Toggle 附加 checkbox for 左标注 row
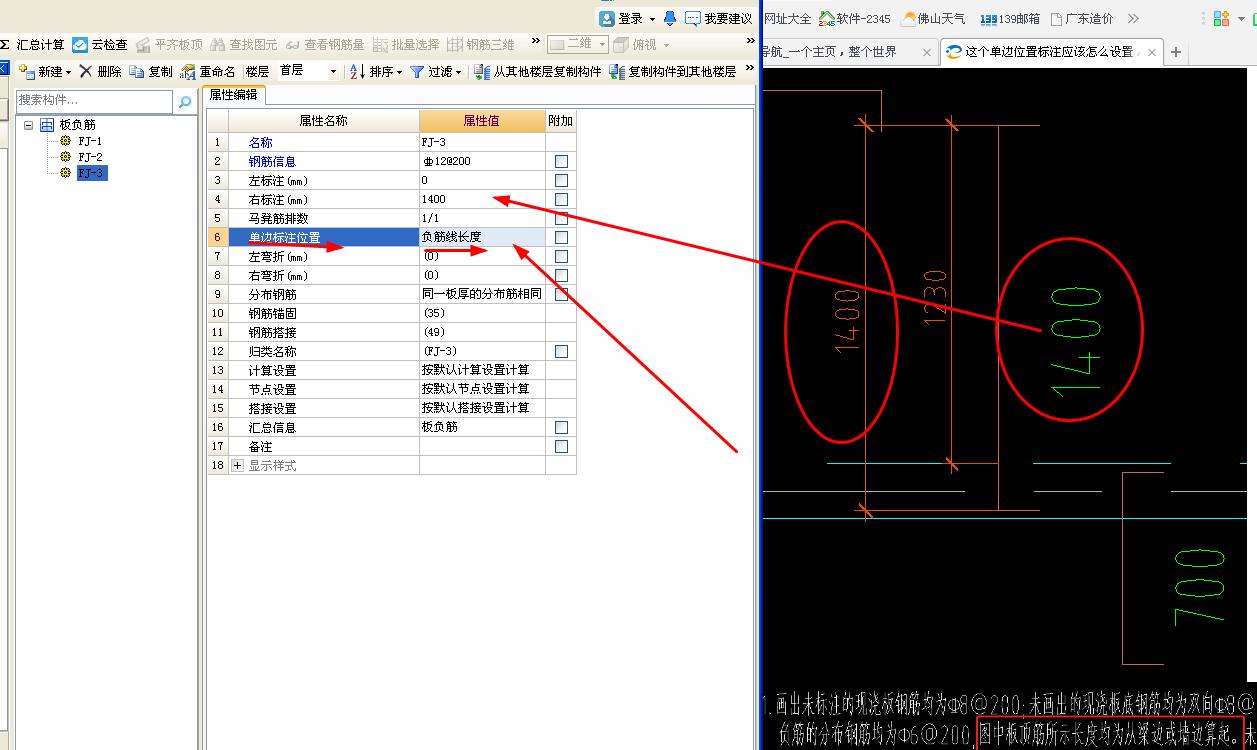Screen dimensions: 1257x750 [561, 180]
